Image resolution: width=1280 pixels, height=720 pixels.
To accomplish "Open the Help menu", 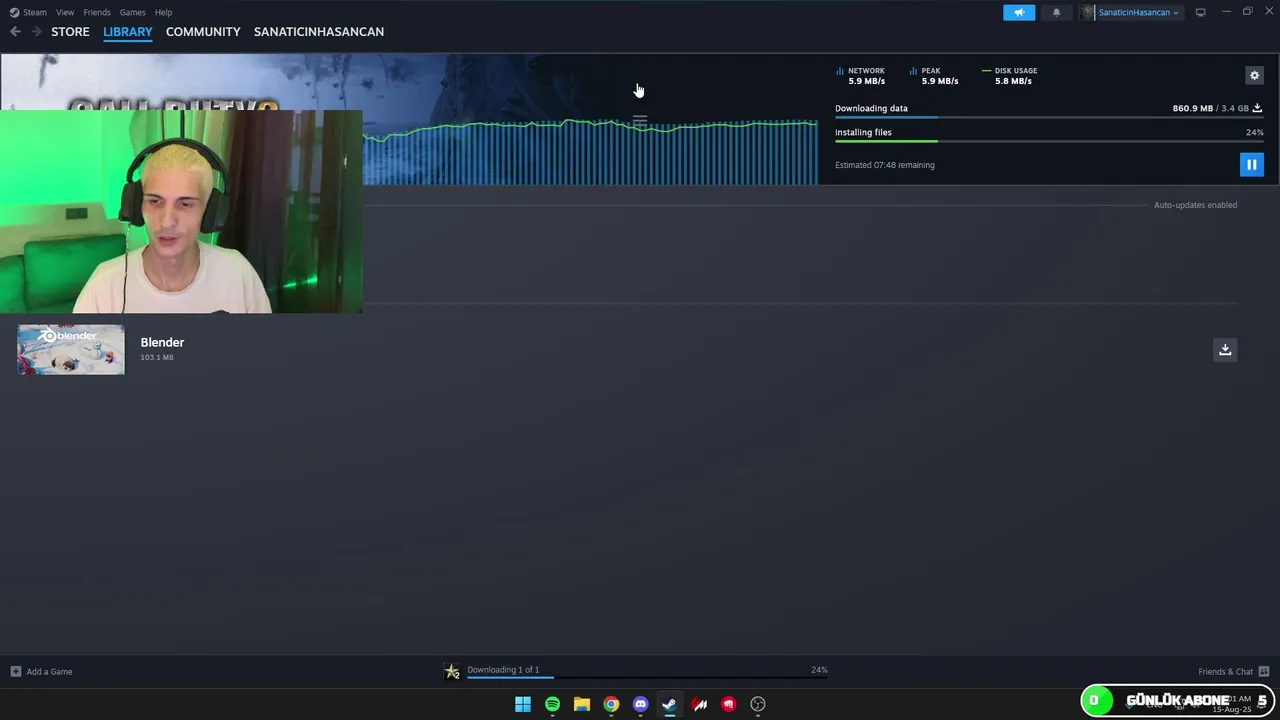I will (x=163, y=12).
